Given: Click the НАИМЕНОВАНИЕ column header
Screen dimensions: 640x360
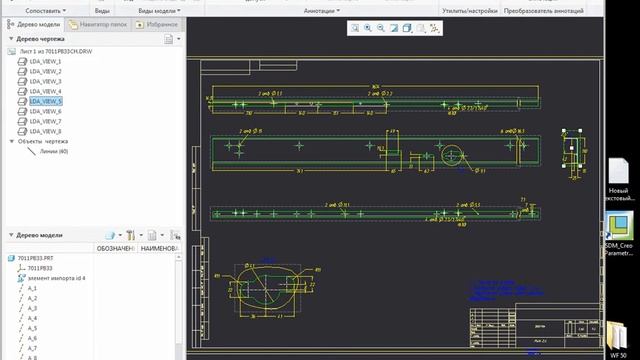Looking at the screenshot, I should pyautogui.click(x=159, y=248).
